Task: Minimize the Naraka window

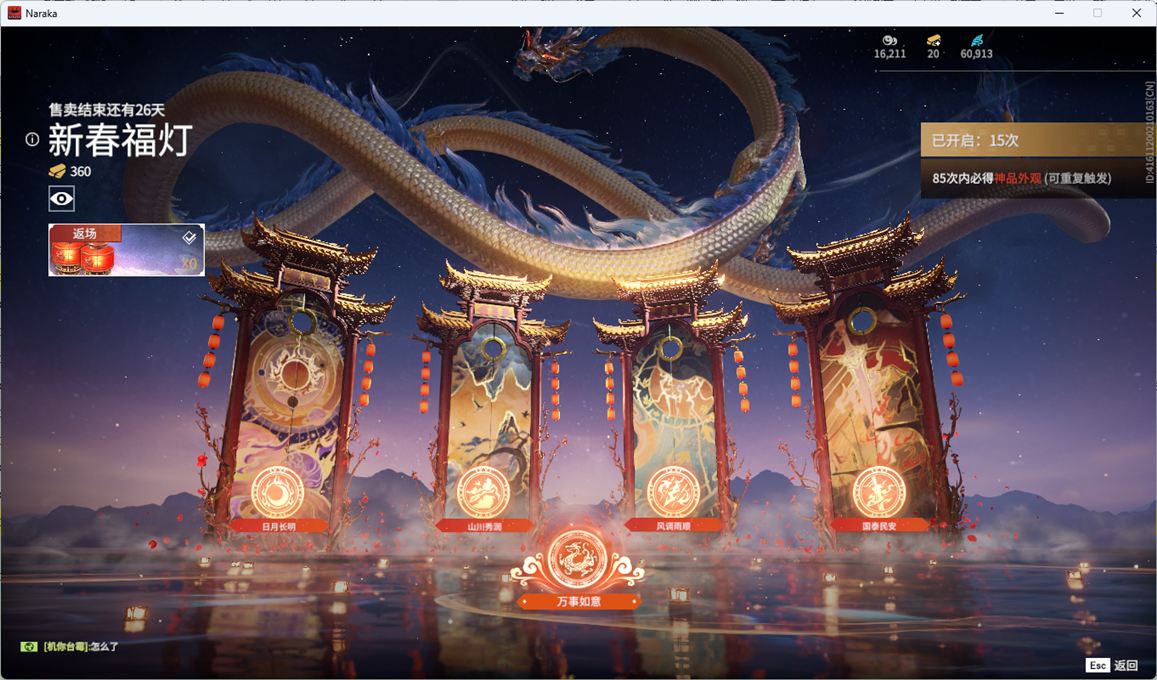Action: (1060, 13)
